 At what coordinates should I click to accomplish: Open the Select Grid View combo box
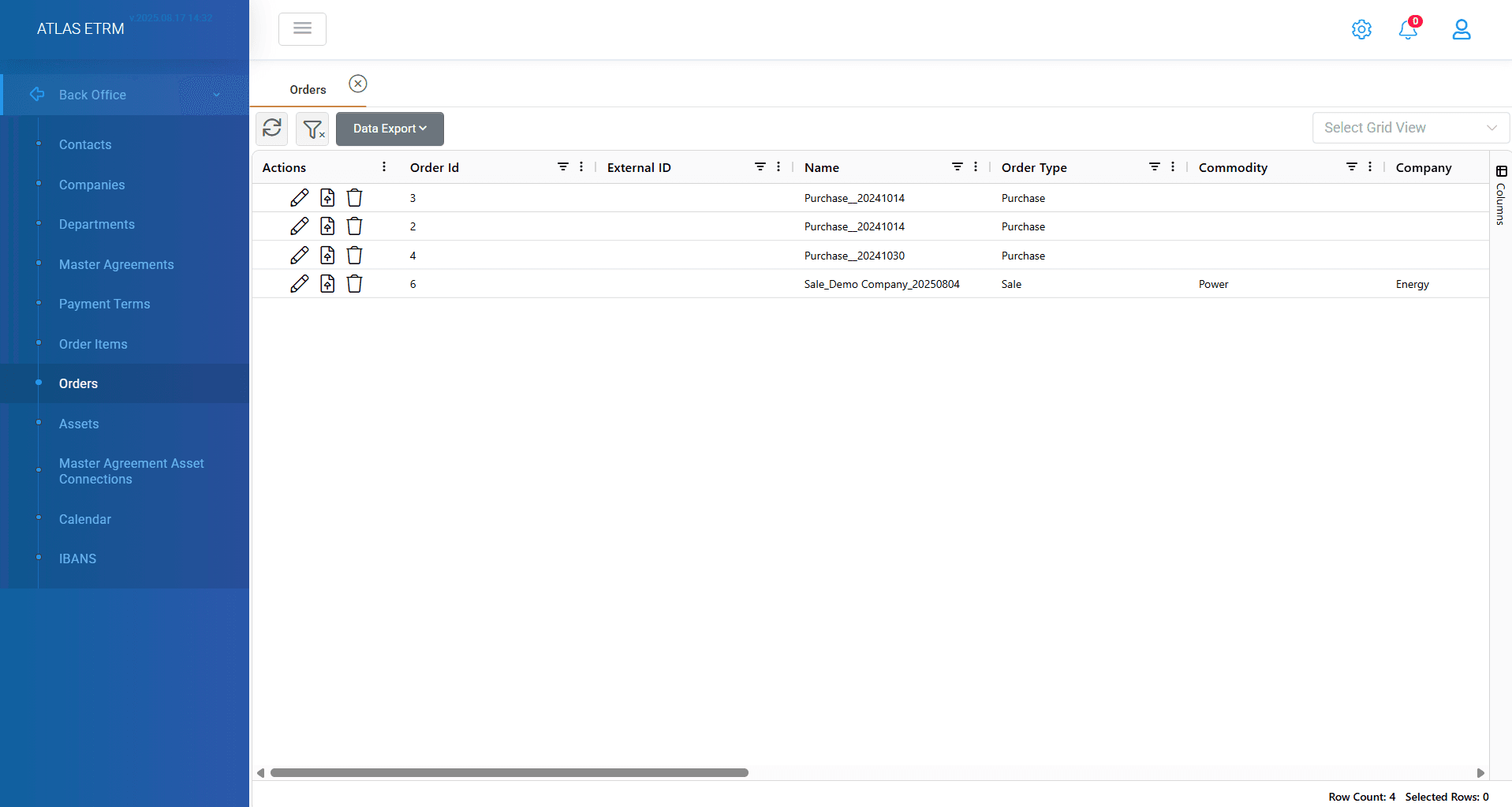pos(1410,128)
